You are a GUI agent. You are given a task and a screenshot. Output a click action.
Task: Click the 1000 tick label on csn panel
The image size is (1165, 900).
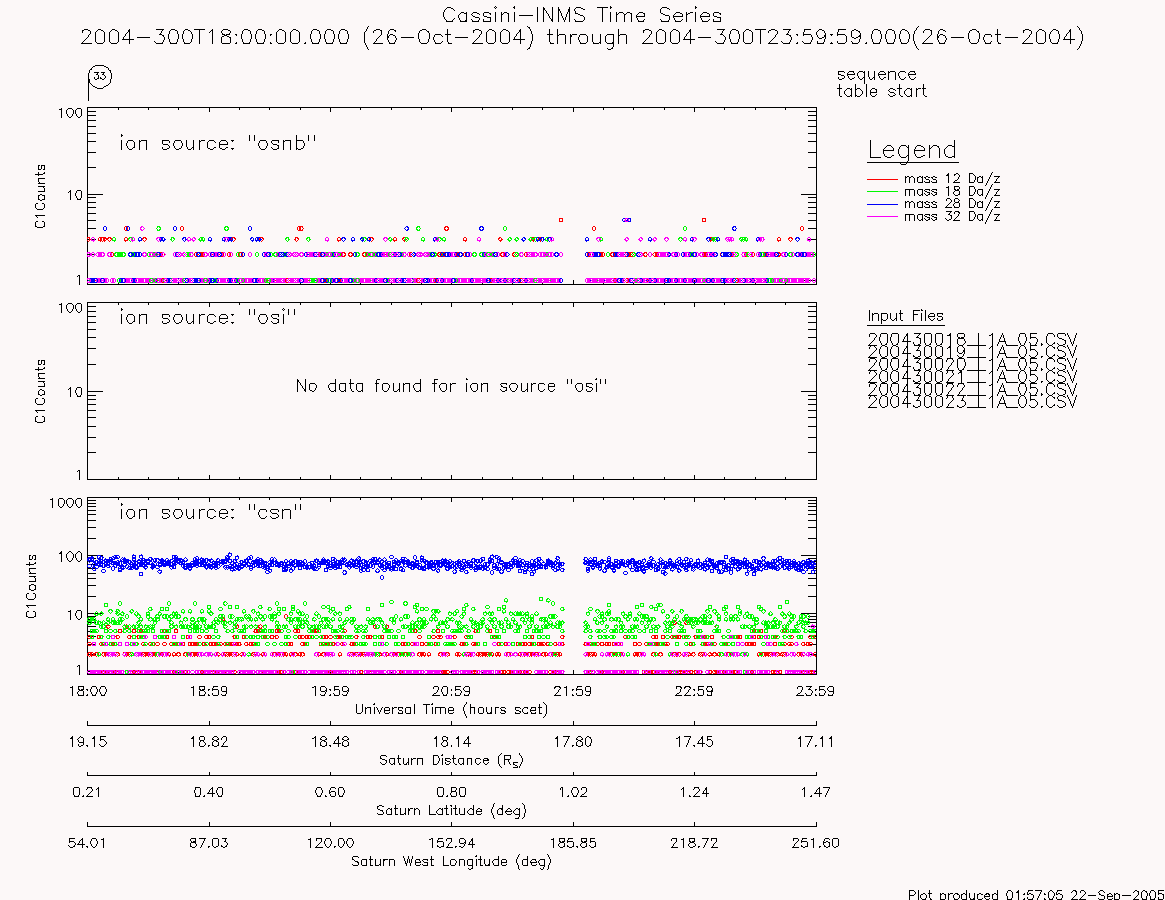coord(65,503)
